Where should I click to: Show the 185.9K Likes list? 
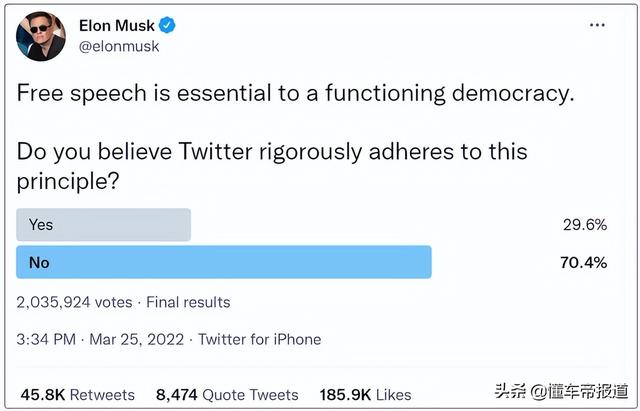366,394
